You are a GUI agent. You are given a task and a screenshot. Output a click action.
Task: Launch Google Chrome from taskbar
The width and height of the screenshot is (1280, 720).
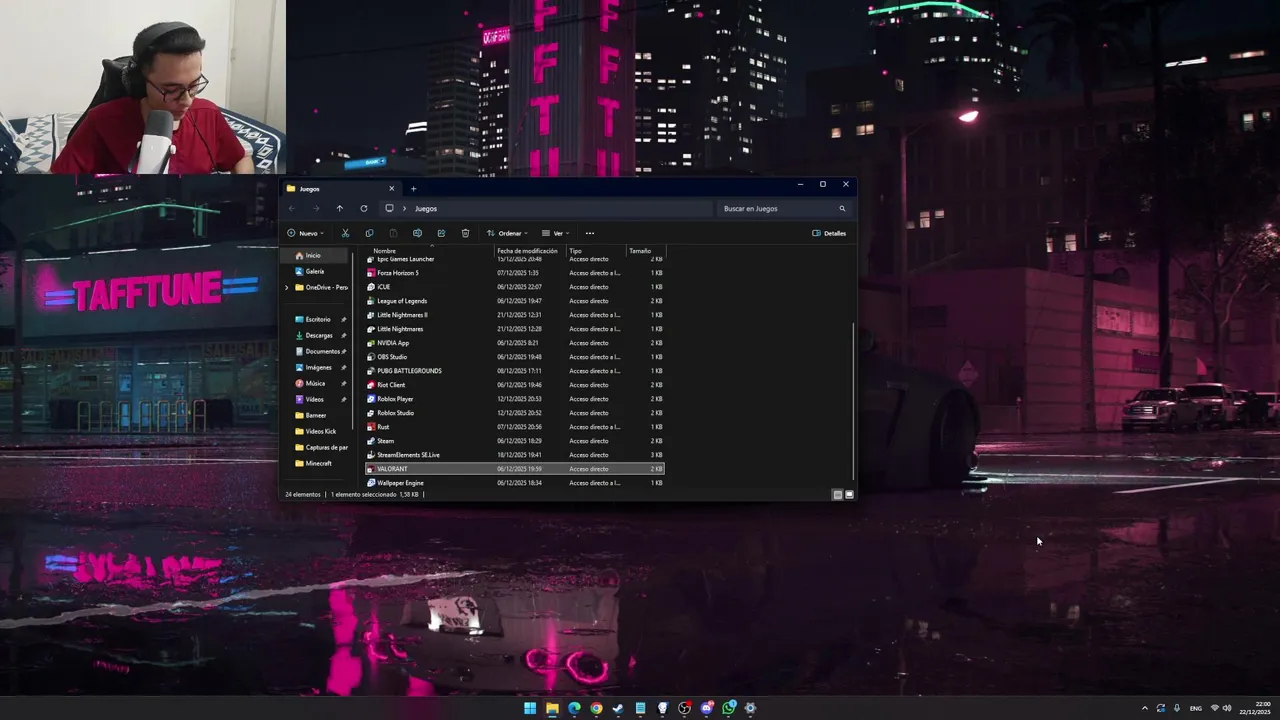pyautogui.click(x=596, y=708)
